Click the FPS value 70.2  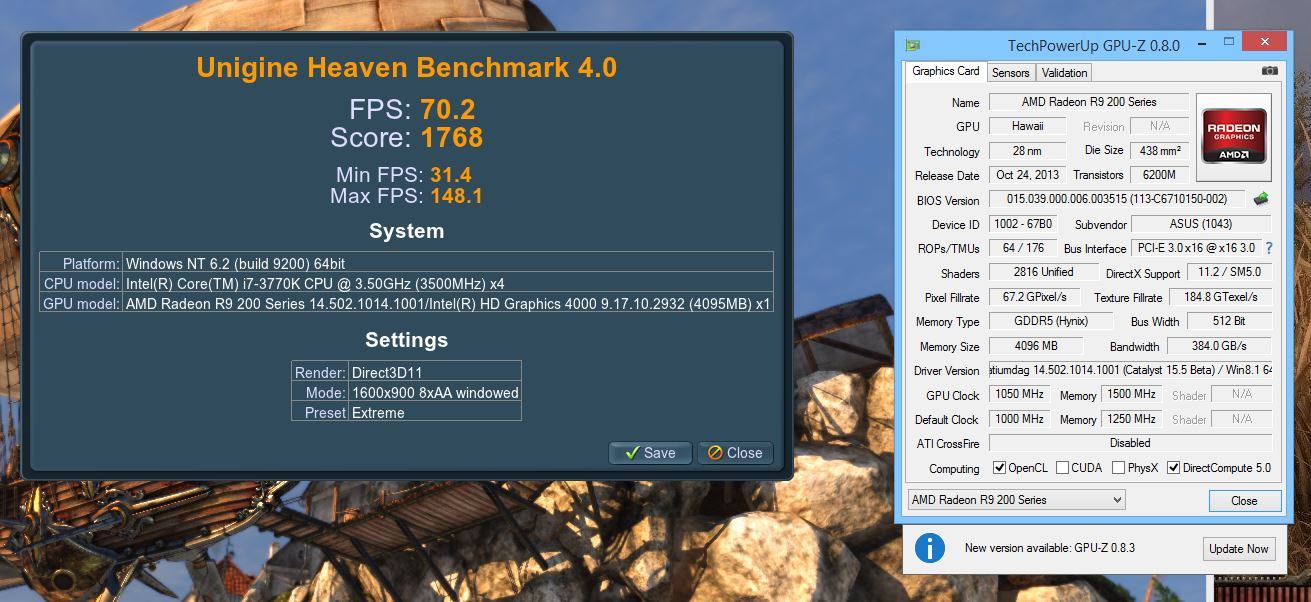tap(448, 109)
